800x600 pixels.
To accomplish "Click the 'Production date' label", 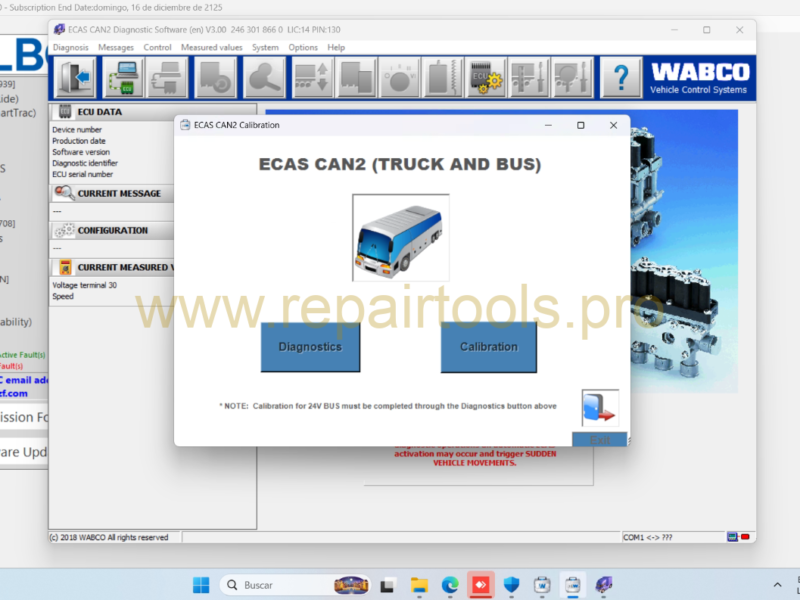I will tap(79, 141).
